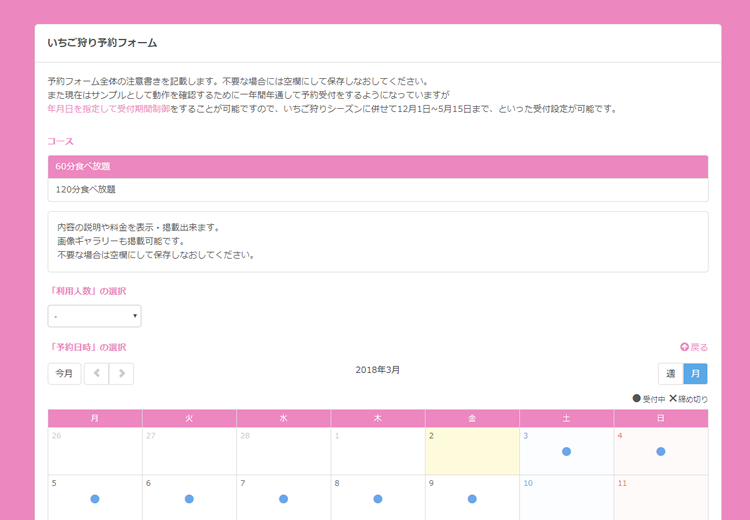Click the next month arrow button
Screen dimensions: 750x520
click(x=121, y=374)
